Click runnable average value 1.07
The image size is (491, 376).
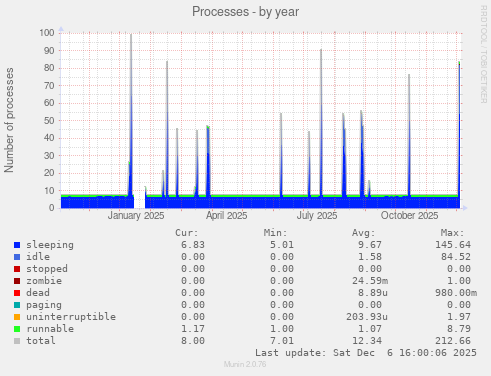tap(370, 329)
